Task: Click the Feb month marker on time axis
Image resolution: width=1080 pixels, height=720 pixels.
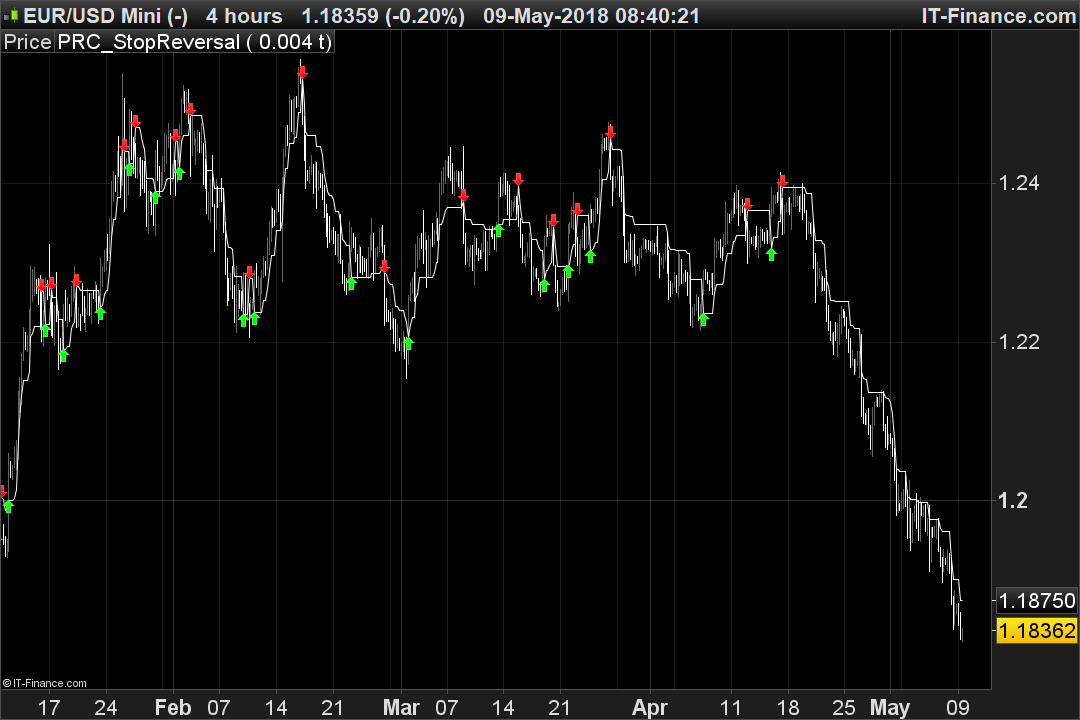Action: pyautogui.click(x=173, y=708)
